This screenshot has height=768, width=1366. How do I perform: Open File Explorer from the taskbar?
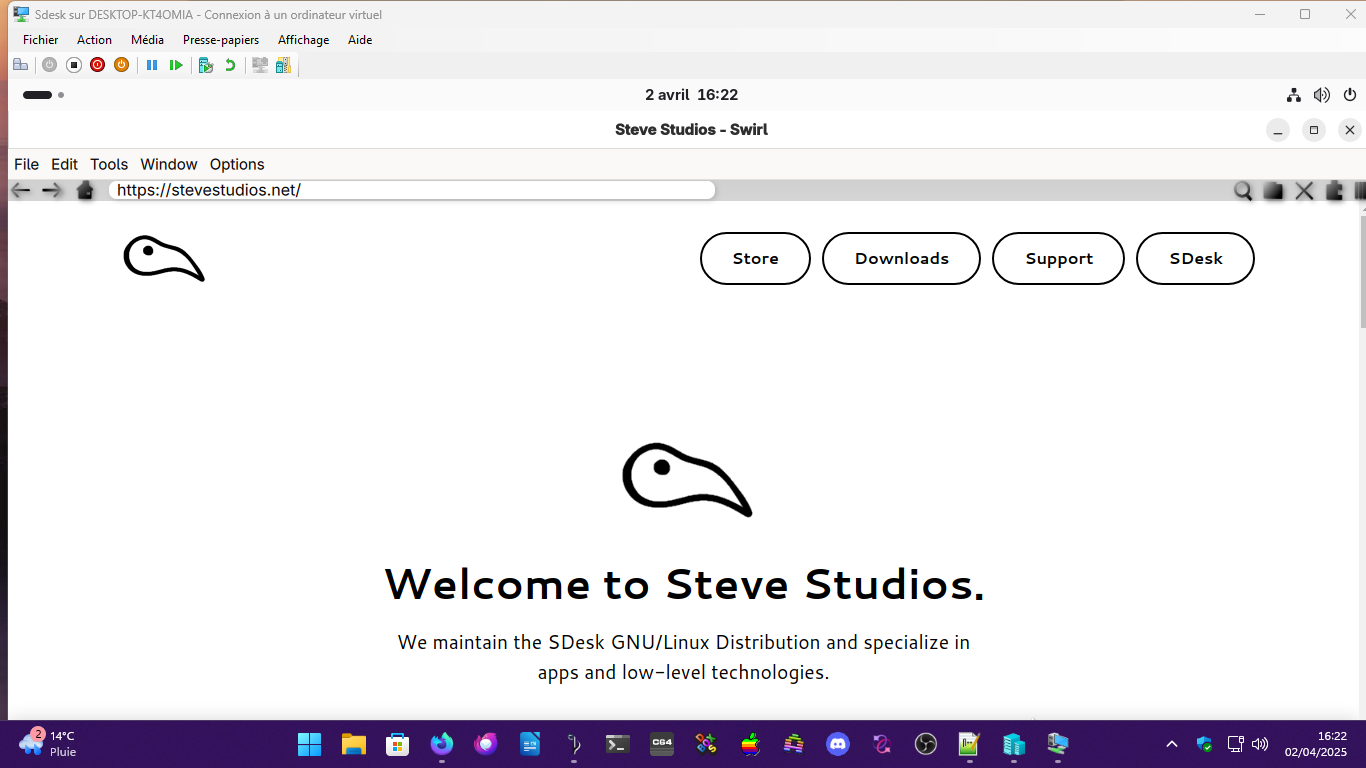coord(354,744)
